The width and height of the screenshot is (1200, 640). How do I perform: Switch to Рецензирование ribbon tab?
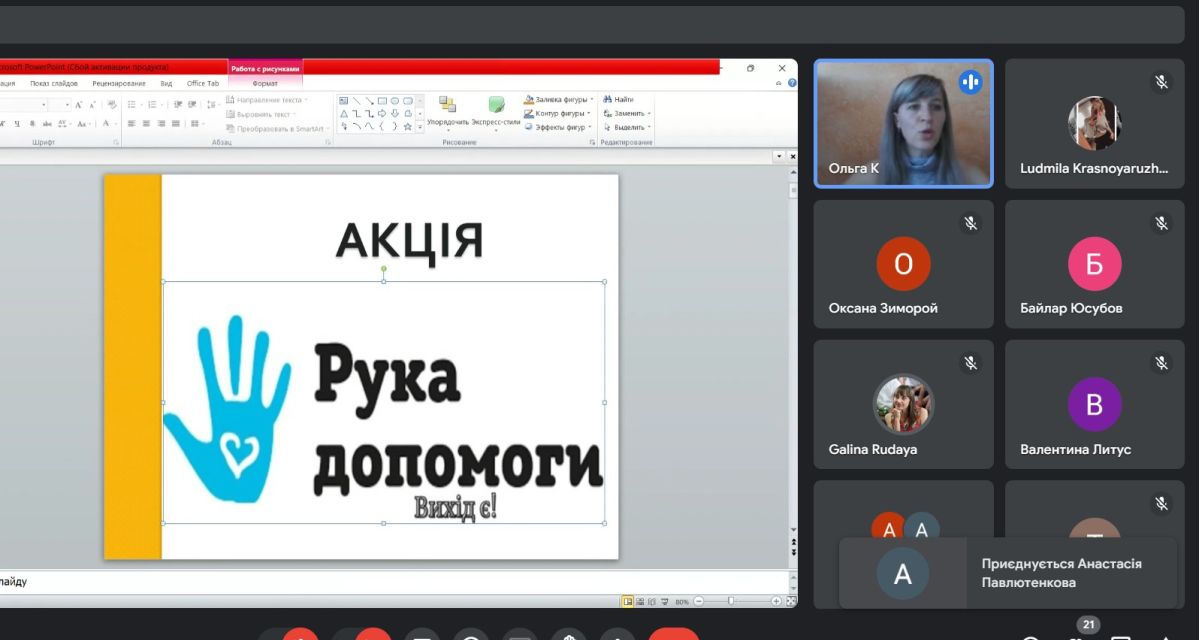point(119,83)
